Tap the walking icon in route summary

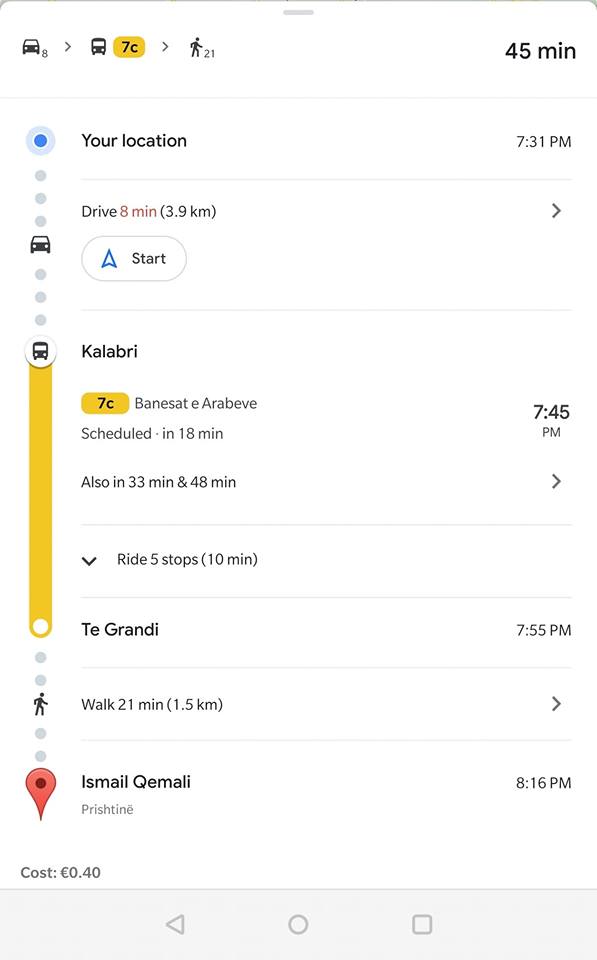coord(196,47)
